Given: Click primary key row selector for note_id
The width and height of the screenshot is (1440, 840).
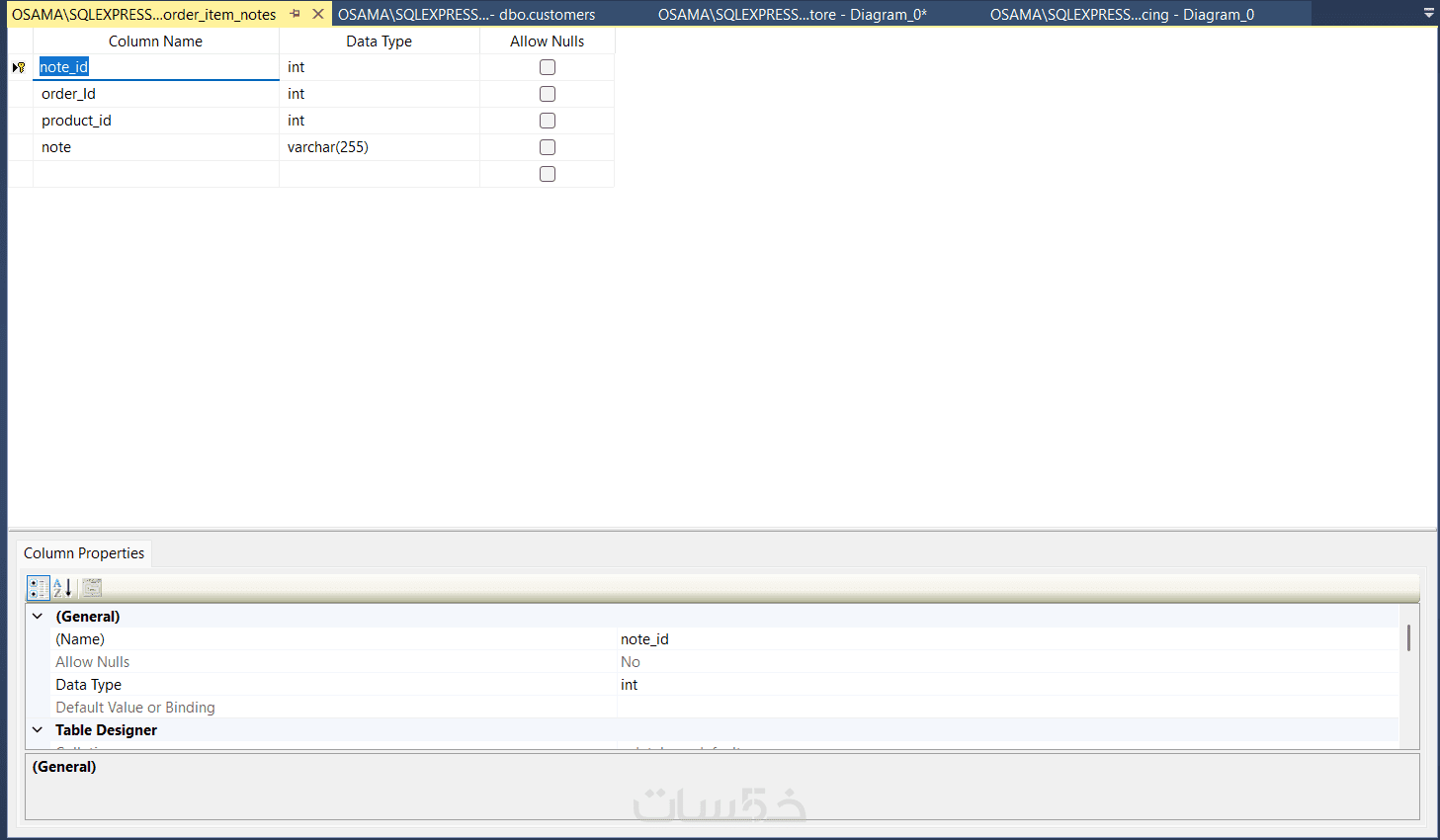Looking at the screenshot, I should pyautogui.click(x=20, y=67).
